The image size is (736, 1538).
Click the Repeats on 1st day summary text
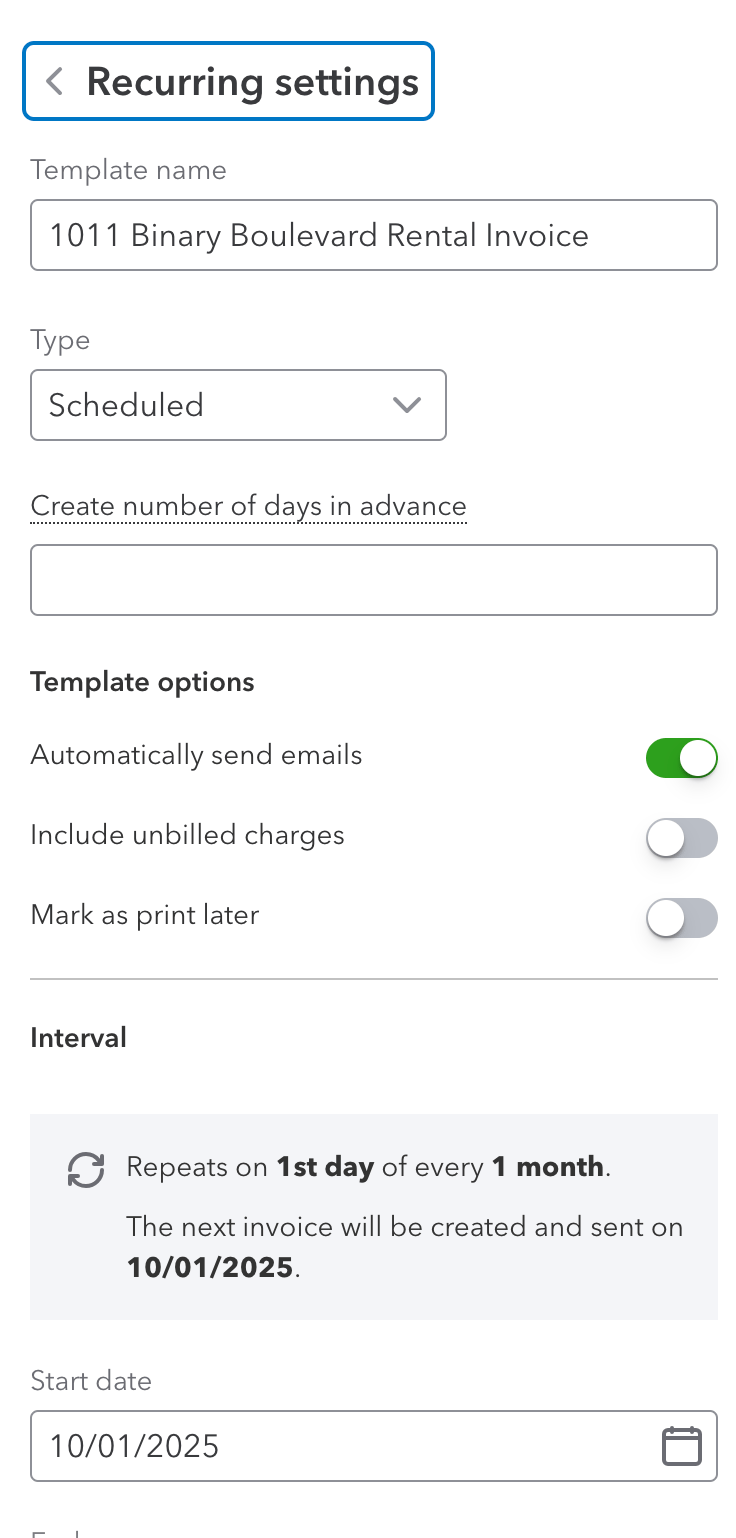(368, 1167)
